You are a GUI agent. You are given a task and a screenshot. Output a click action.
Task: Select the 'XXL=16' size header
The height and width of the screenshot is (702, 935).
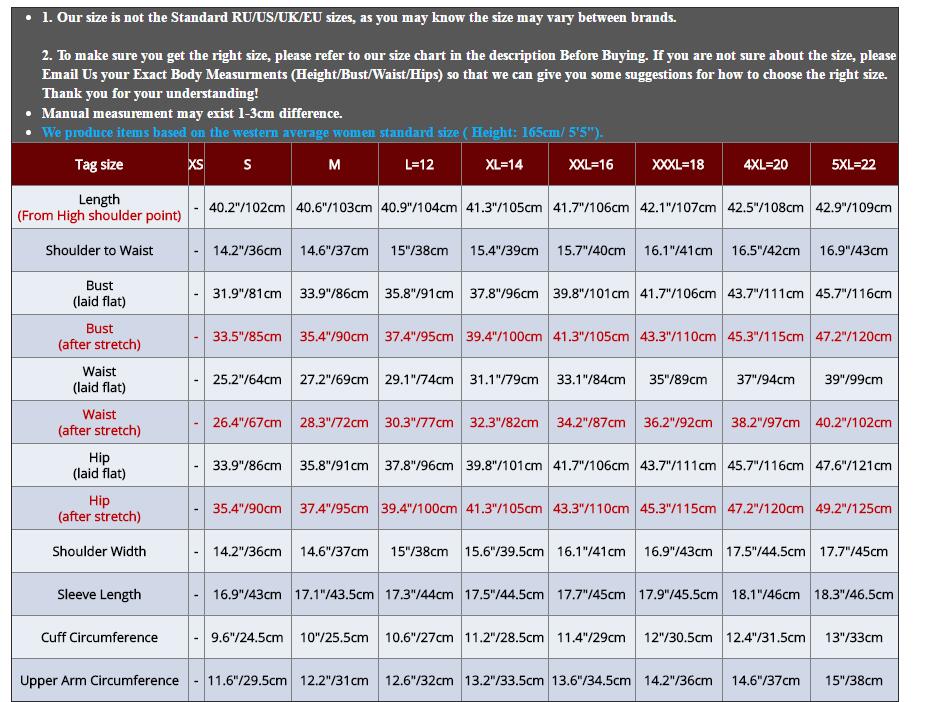coord(591,165)
